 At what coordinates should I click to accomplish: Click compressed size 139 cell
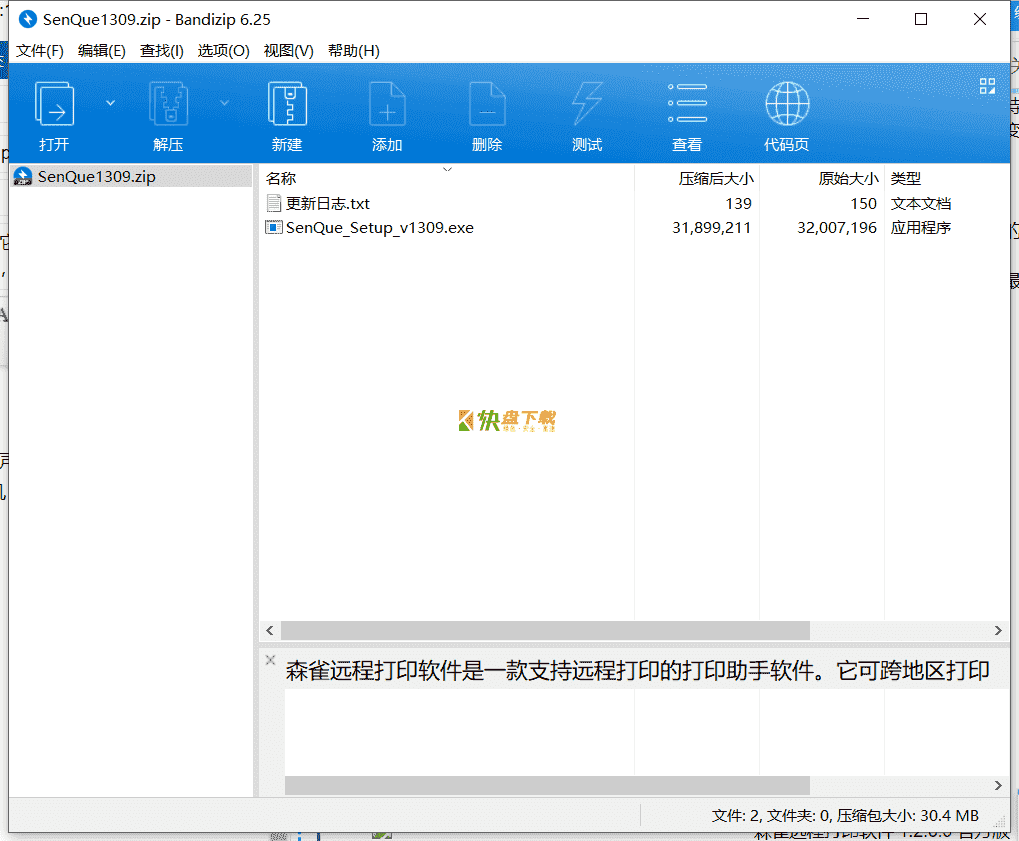(x=738, y=203)
